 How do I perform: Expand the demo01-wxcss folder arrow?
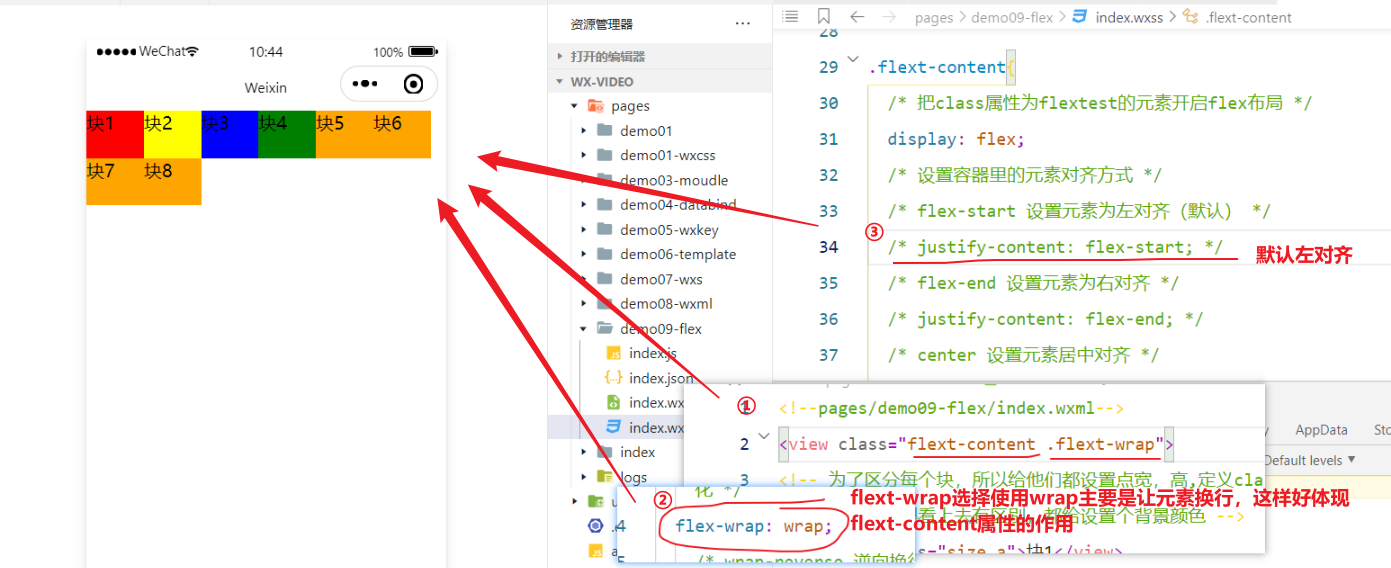tap(584, 155)
